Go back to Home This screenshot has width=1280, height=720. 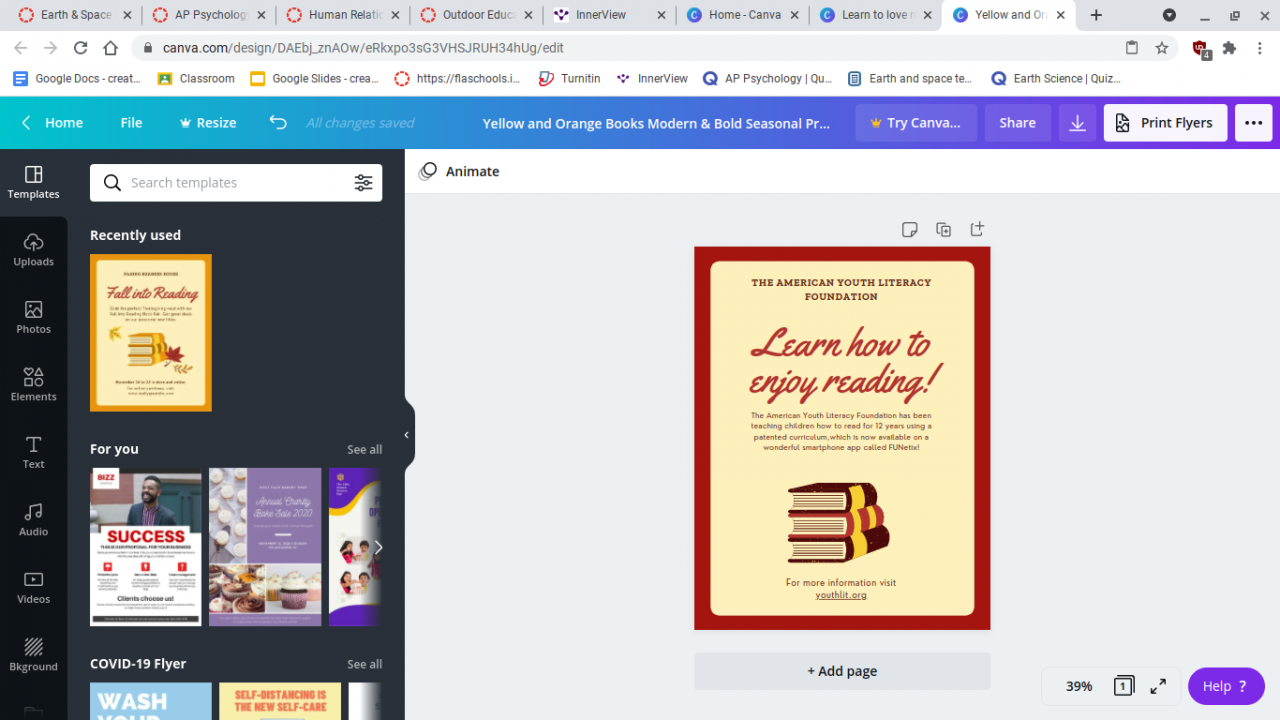(52, 122)
